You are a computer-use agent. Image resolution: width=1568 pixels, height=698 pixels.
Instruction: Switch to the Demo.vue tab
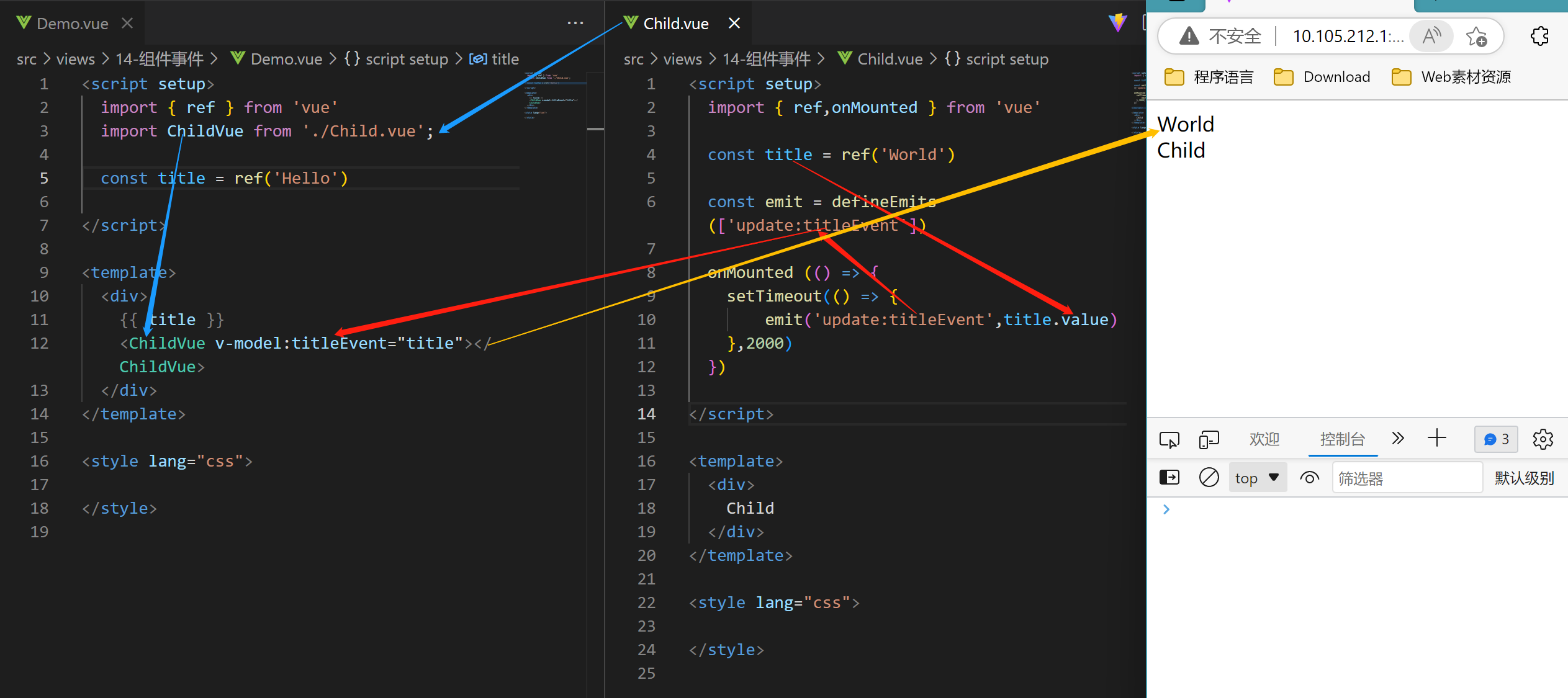(x=72, y=24)
